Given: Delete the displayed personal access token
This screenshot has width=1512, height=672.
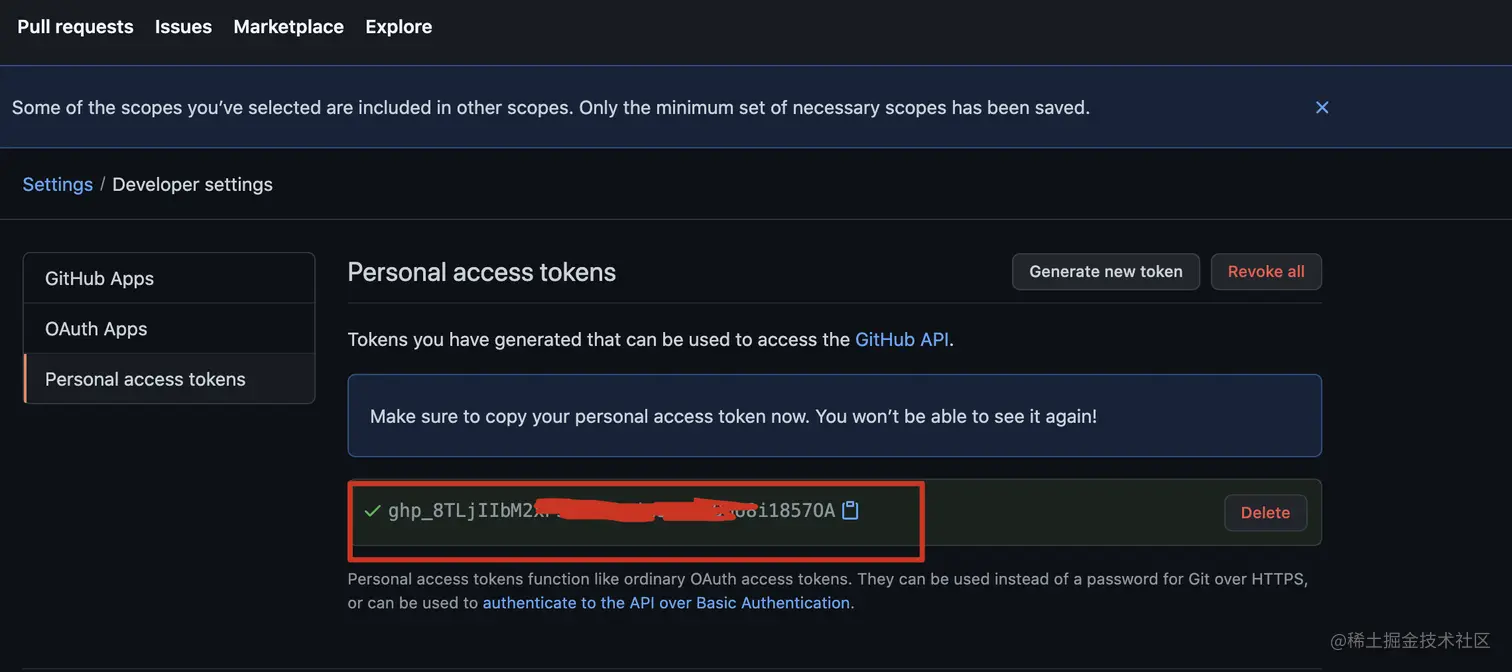Looking at the screenshot, I should point(1265,512).
